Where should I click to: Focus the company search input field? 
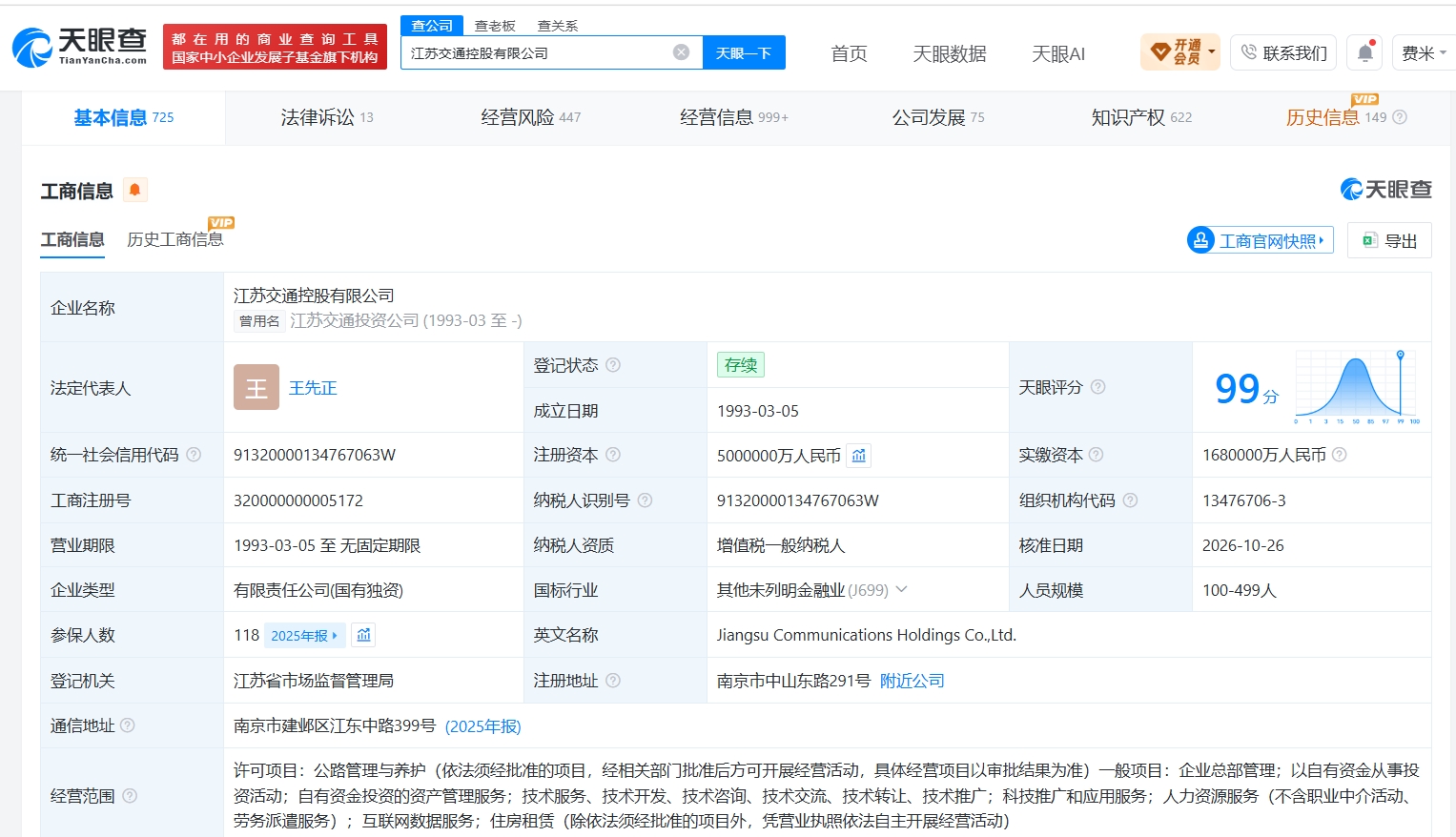point(540,52)
